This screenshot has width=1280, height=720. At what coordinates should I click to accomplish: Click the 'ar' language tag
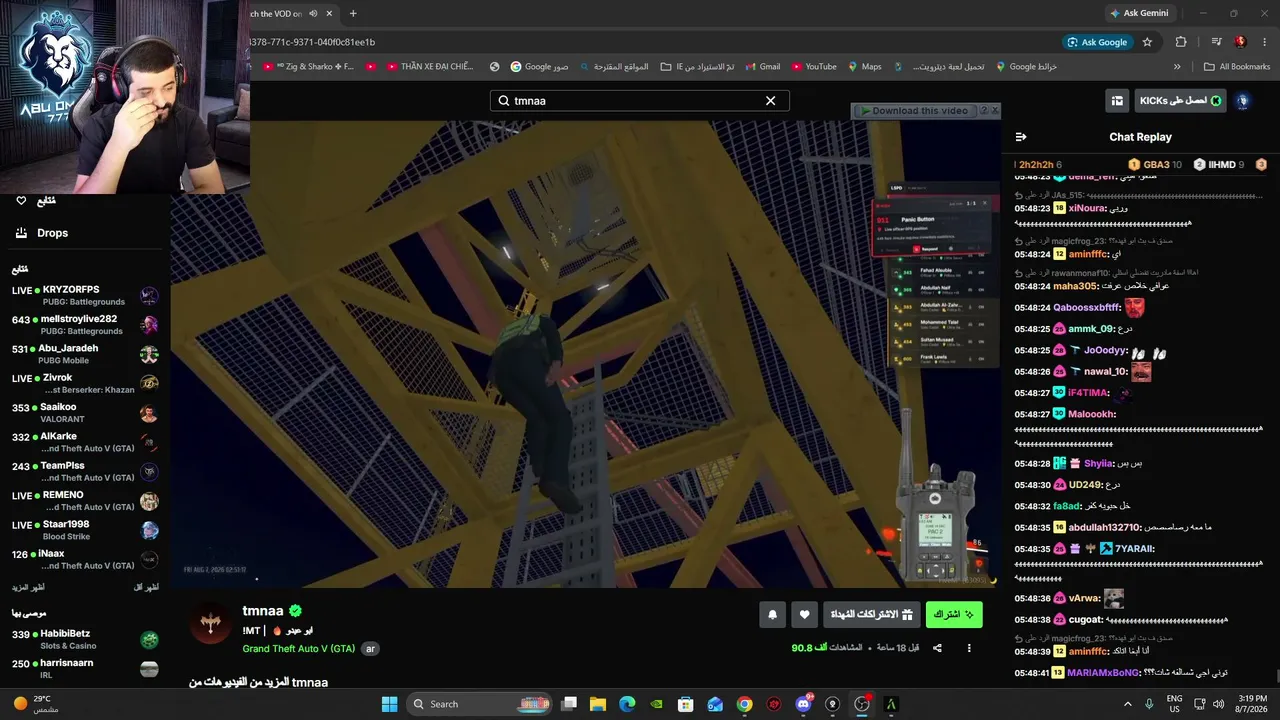(x=370, y=649)
